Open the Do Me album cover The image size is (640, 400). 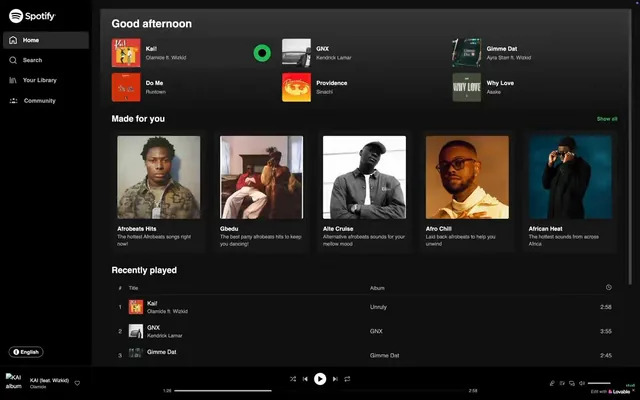point(126,87)
